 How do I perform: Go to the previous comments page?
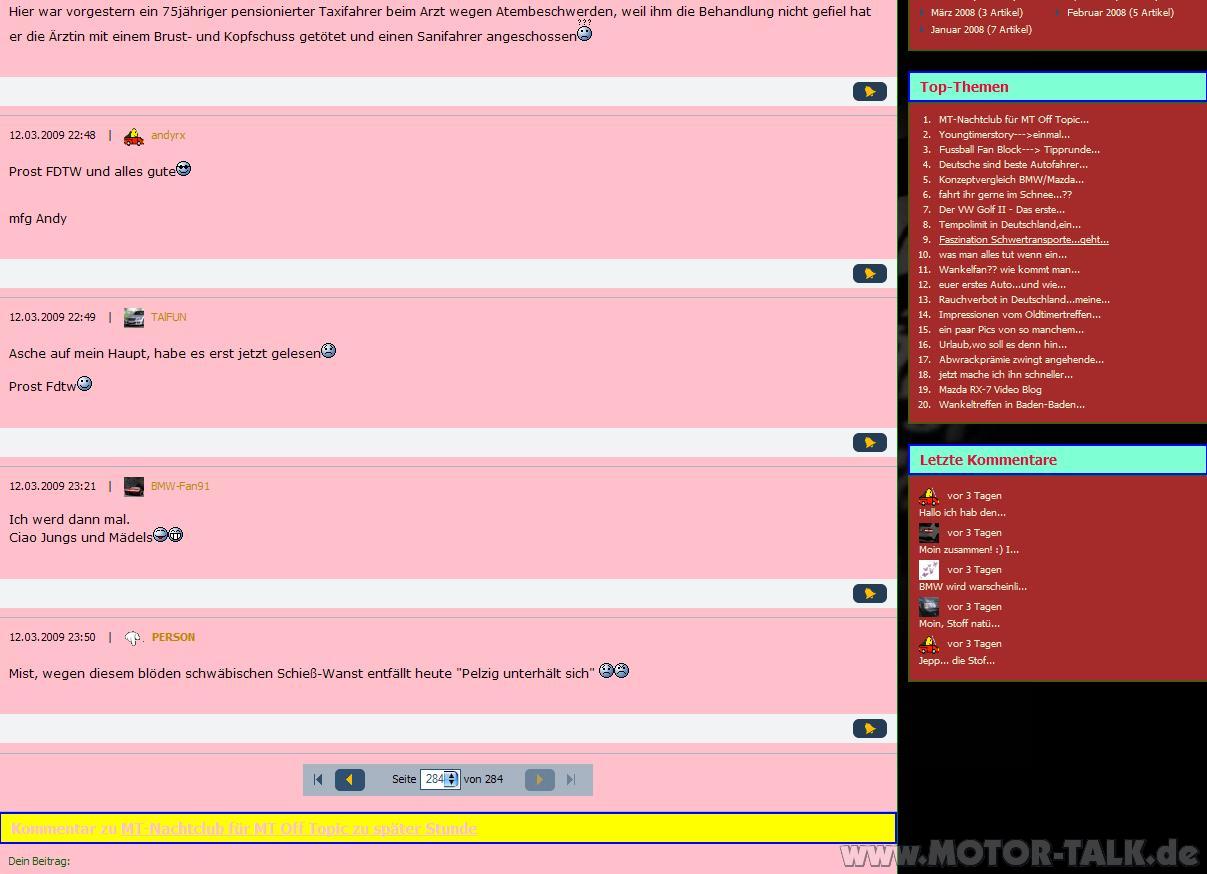[350, 780]
